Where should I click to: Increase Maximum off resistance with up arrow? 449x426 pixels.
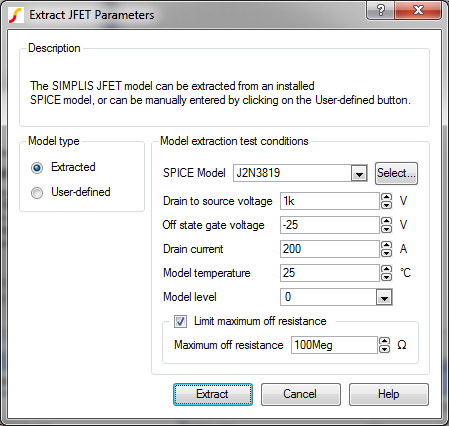click(384, 341)
